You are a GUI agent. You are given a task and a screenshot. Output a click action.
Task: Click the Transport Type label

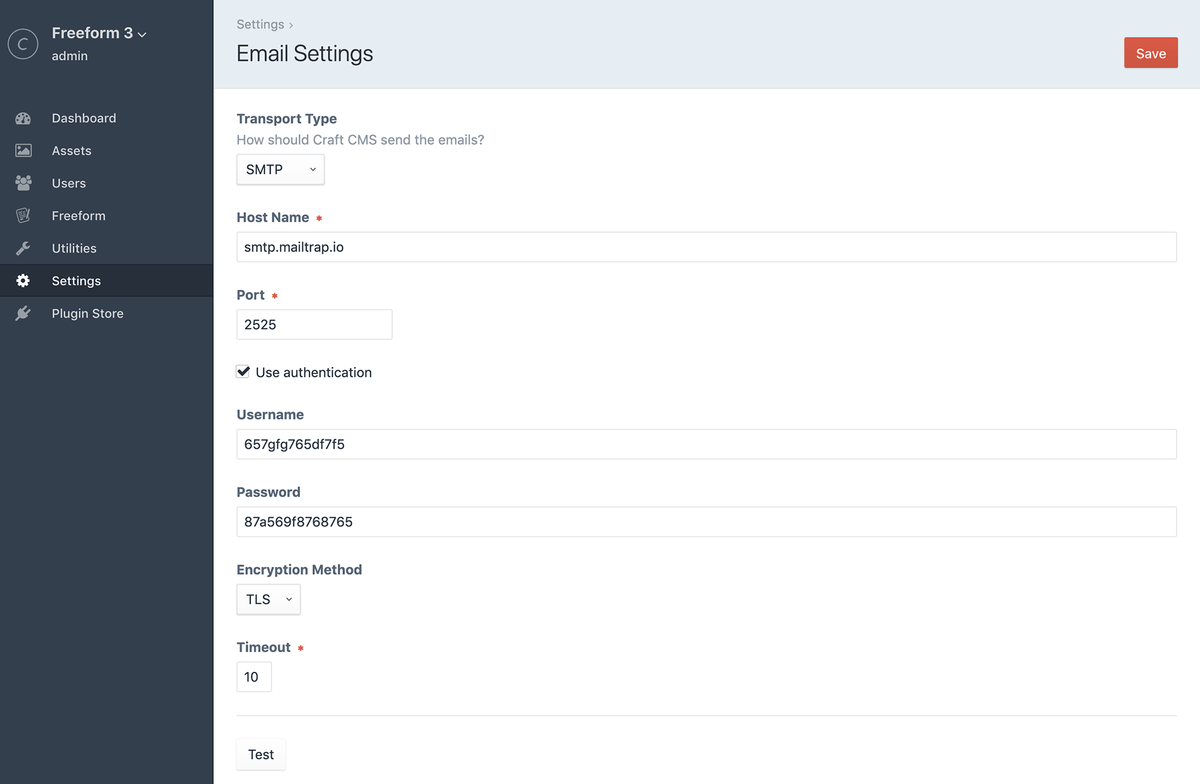coord(287,118)
